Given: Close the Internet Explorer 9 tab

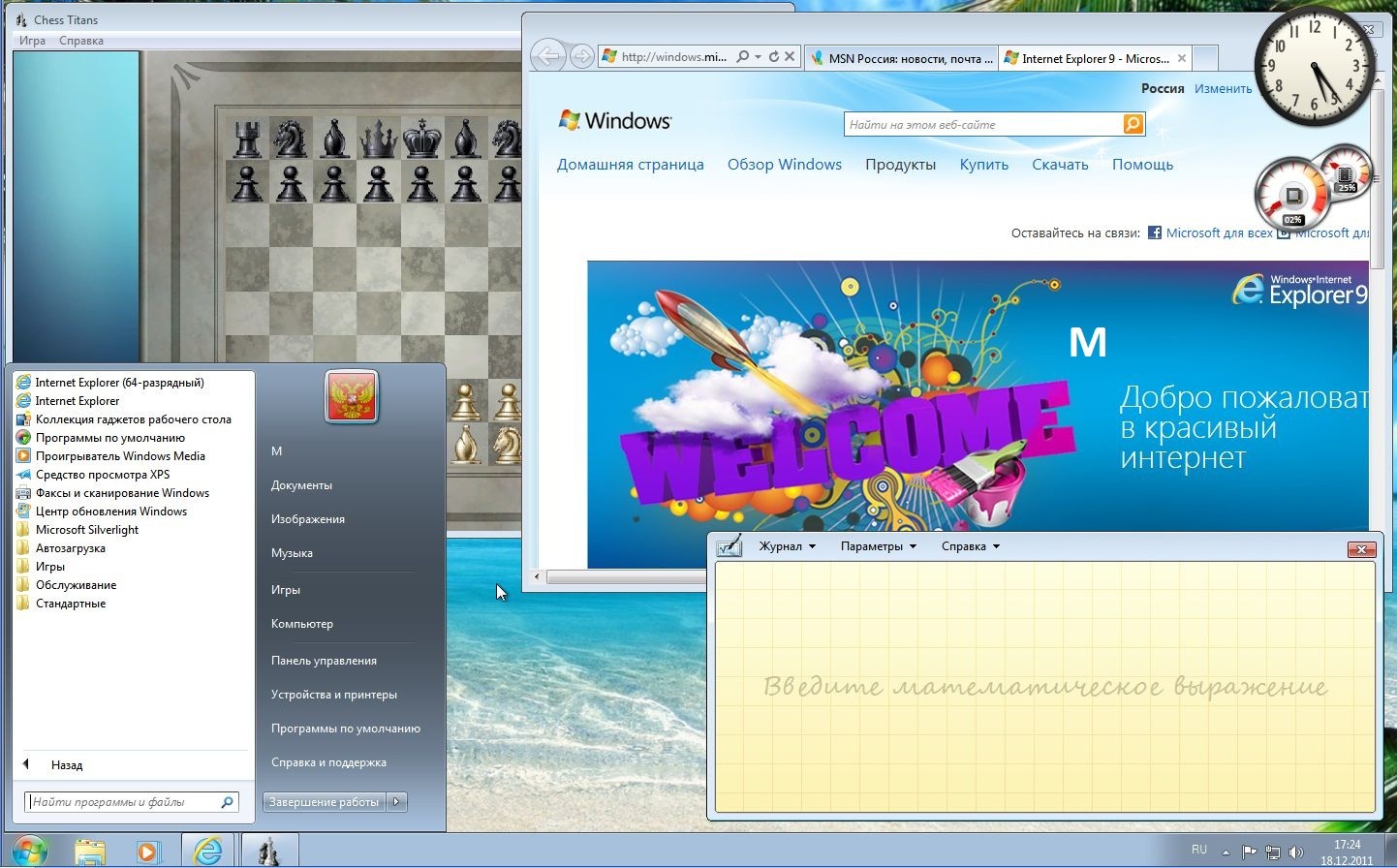Looking at the screenshot, I should point(1182,58).
